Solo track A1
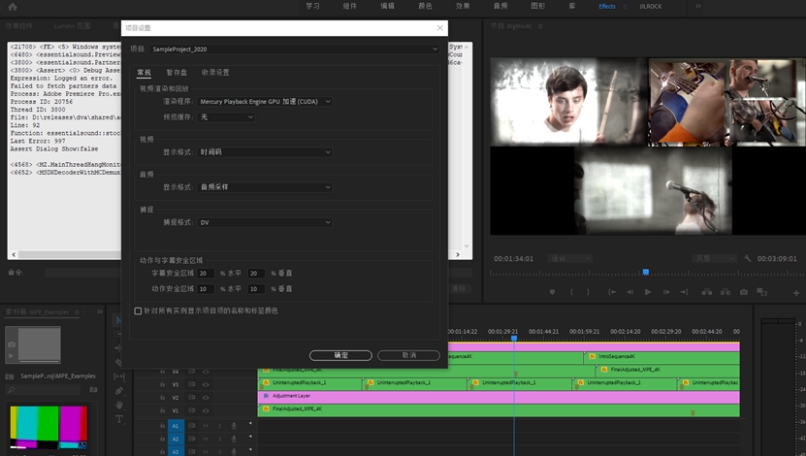The width and height of the screenshot is (806, 456). tap(219, 426)
